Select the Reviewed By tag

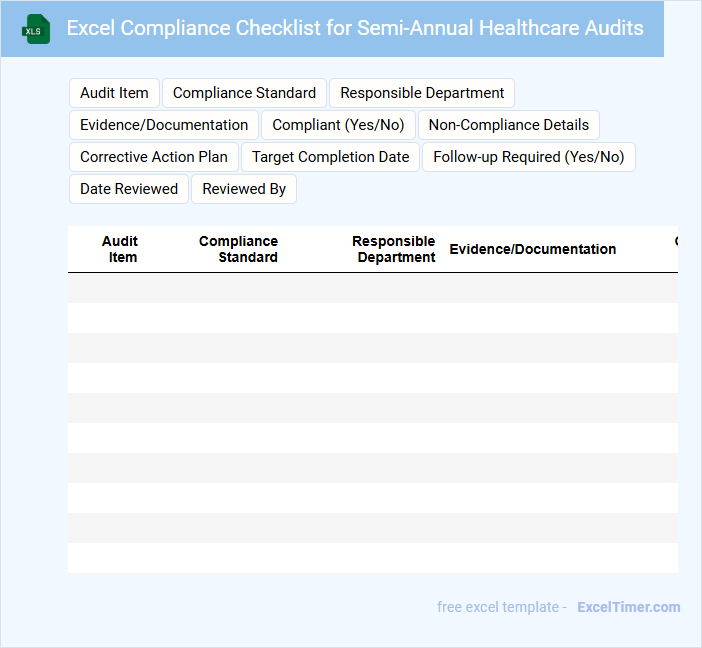(x=244, y=189)
